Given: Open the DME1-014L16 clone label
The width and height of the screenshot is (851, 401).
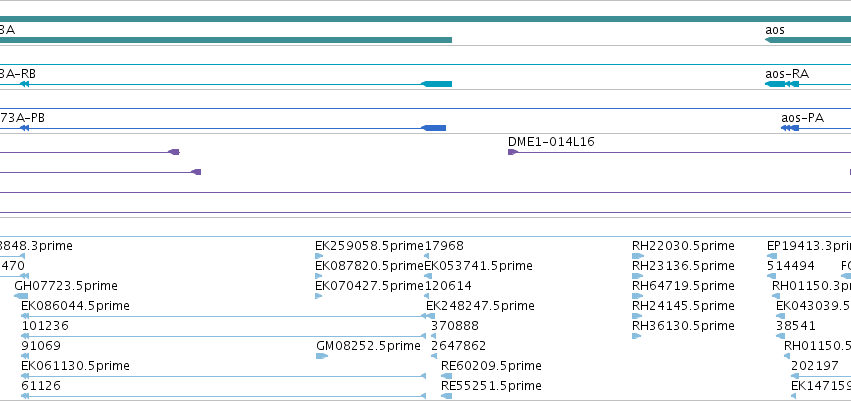Looking at the screenshot, I should coord(551,142).
